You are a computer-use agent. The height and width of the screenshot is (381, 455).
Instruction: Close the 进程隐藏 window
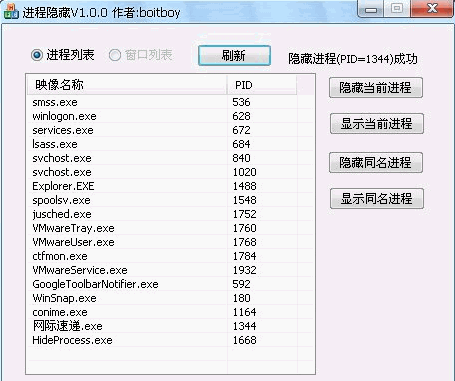433,9
